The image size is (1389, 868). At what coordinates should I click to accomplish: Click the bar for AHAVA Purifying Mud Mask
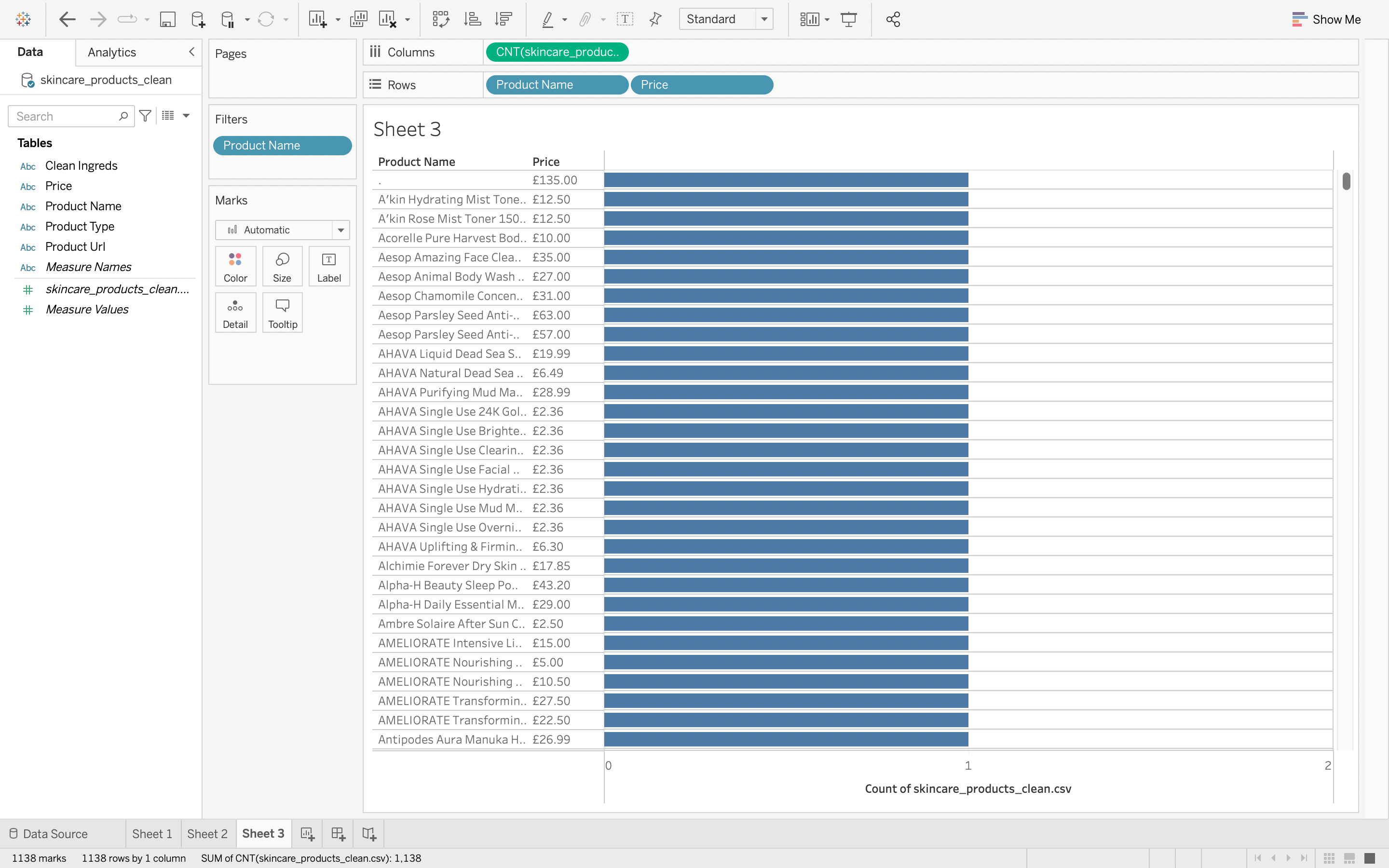(x=786, y=392)
